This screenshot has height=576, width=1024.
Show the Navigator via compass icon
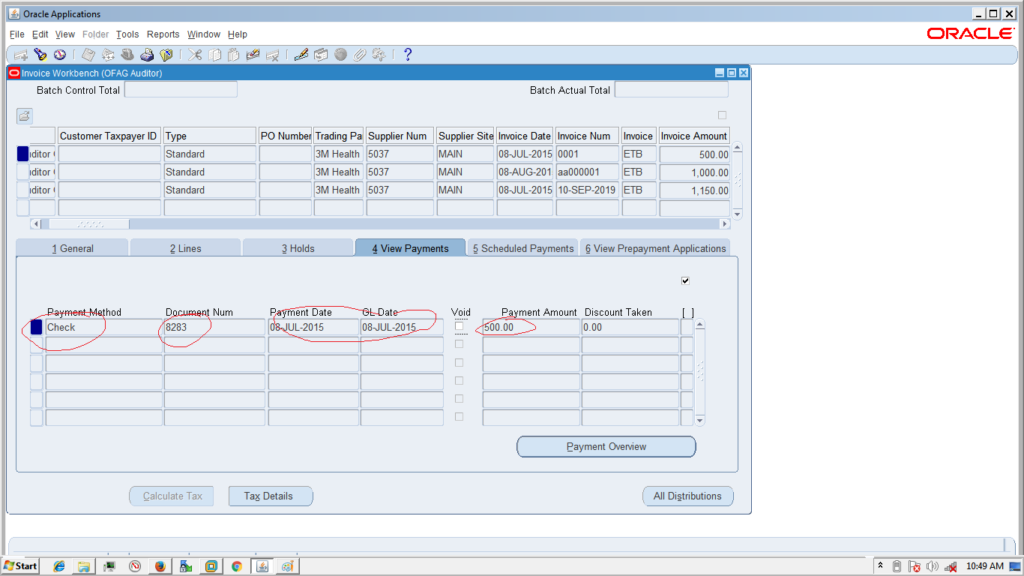tap(59, 55)
